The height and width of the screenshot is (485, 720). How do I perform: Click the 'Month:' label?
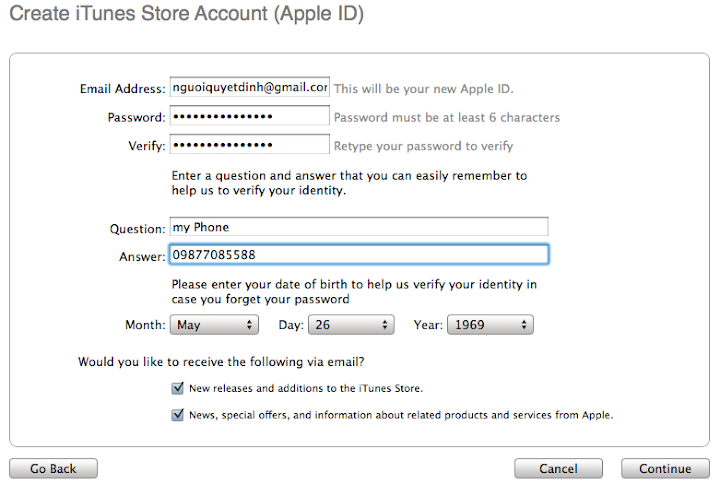point(145,325)
